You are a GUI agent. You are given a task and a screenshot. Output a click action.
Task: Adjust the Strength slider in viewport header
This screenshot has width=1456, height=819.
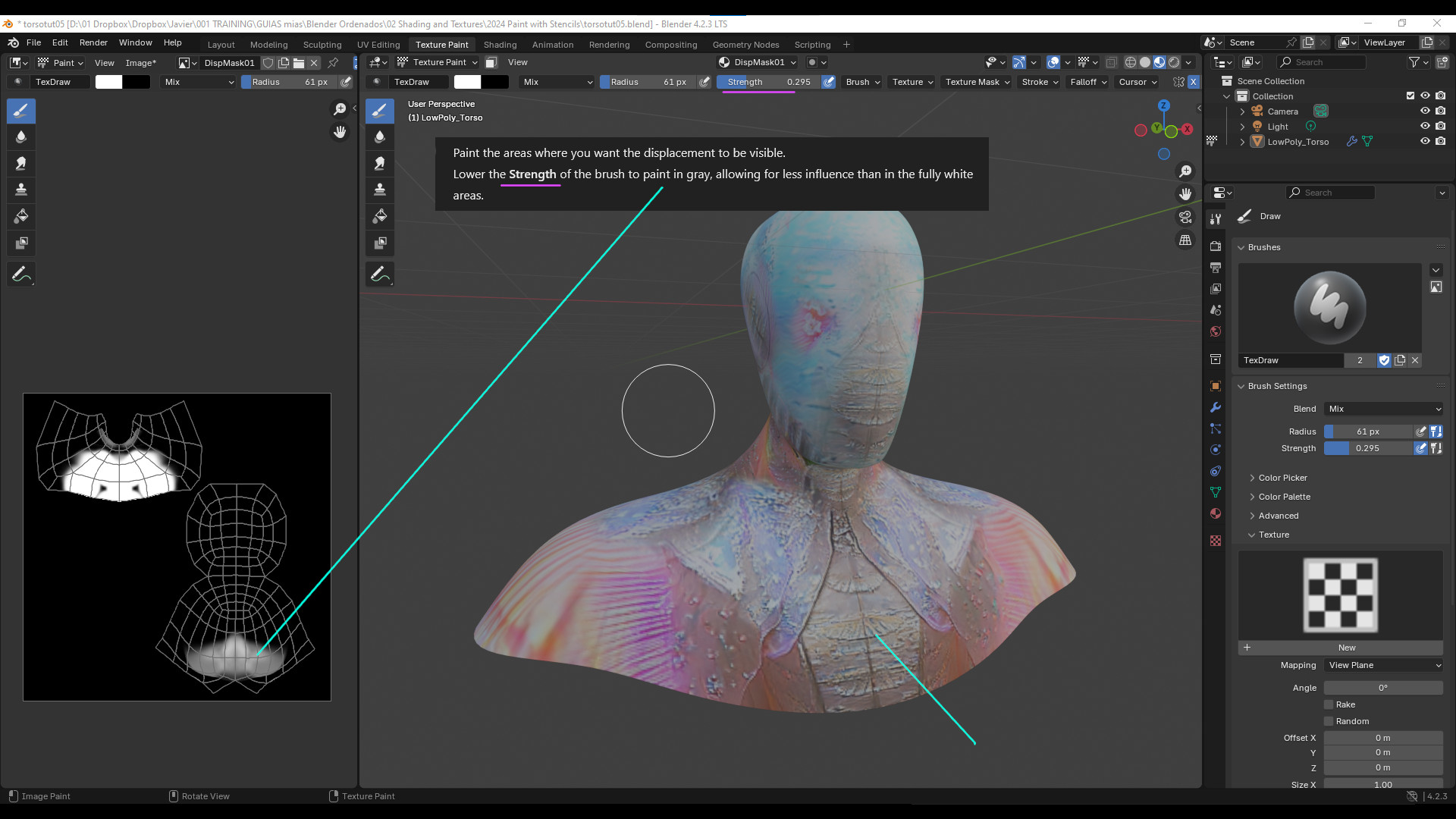tap(769, 82)
